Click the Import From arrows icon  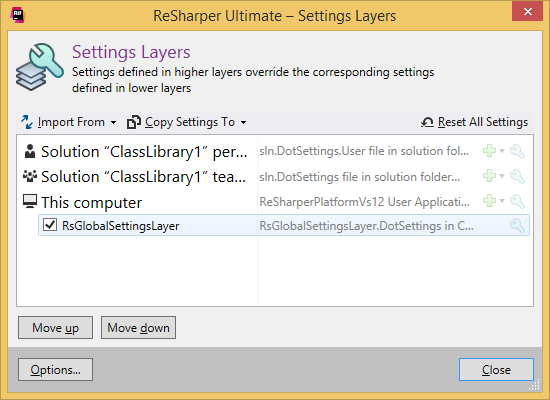coord(27,122)
